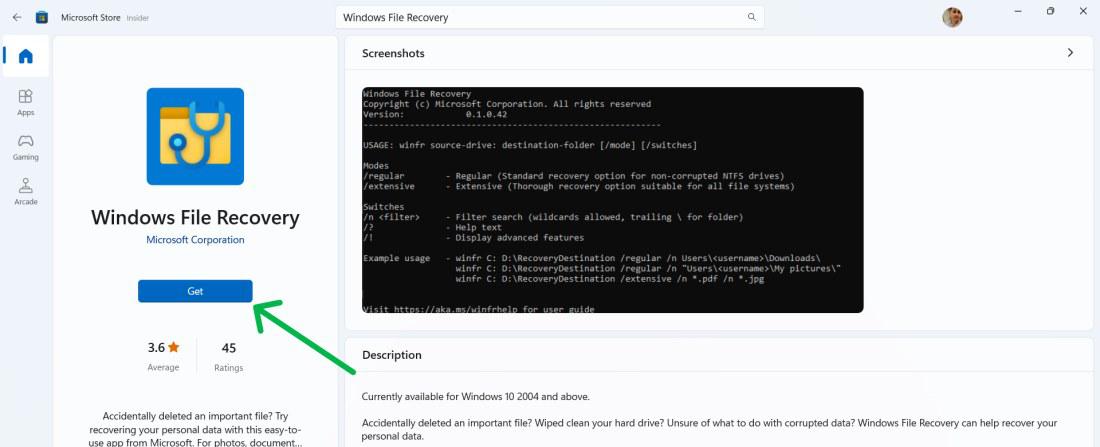Restore down the Microsoft Store window
This screenshot has width=1100, height=447.
[1050, 11]
